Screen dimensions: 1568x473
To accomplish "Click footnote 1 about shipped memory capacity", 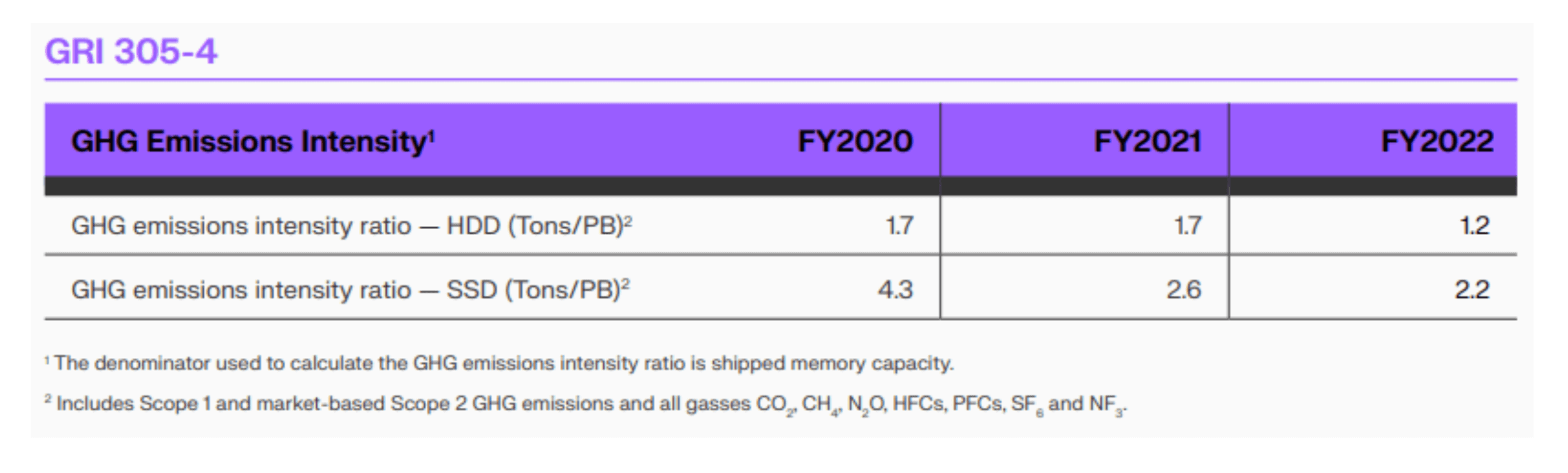I will [x=499, y=363].
